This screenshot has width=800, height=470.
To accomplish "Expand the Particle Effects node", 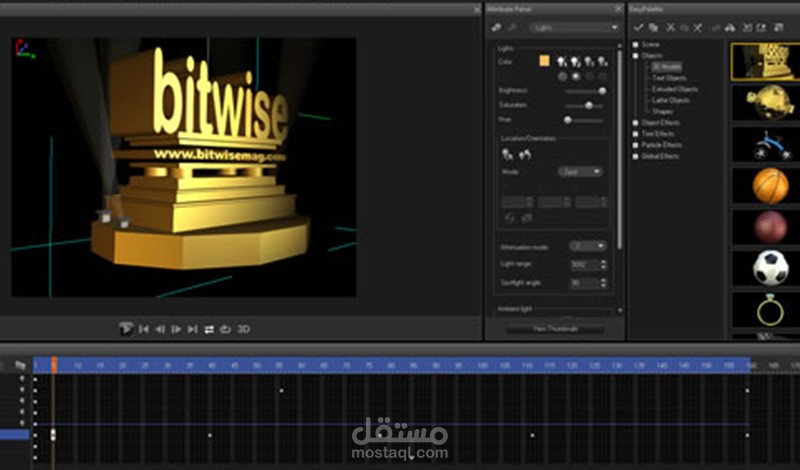I will pyautogui.click(x=635, y=145).
